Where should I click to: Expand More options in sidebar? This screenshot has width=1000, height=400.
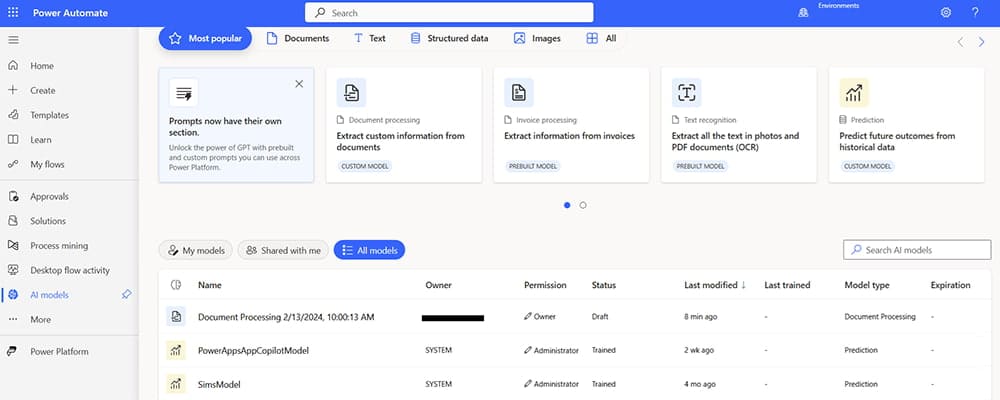[x=39, y=320]
